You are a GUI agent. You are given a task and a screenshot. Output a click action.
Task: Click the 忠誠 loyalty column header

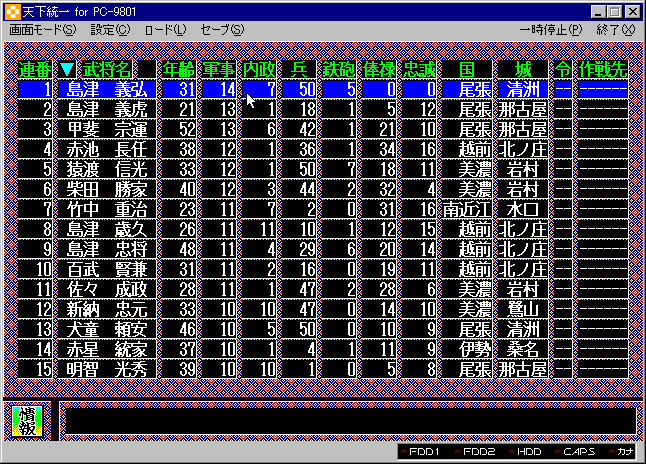pyautogui.click(x=420, y=70)
